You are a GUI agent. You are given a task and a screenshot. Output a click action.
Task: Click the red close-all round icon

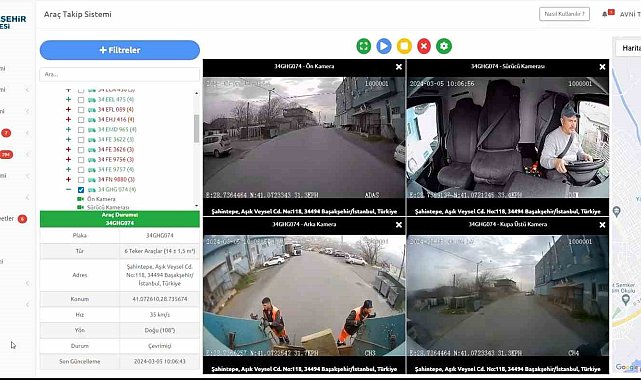(424, 46)
